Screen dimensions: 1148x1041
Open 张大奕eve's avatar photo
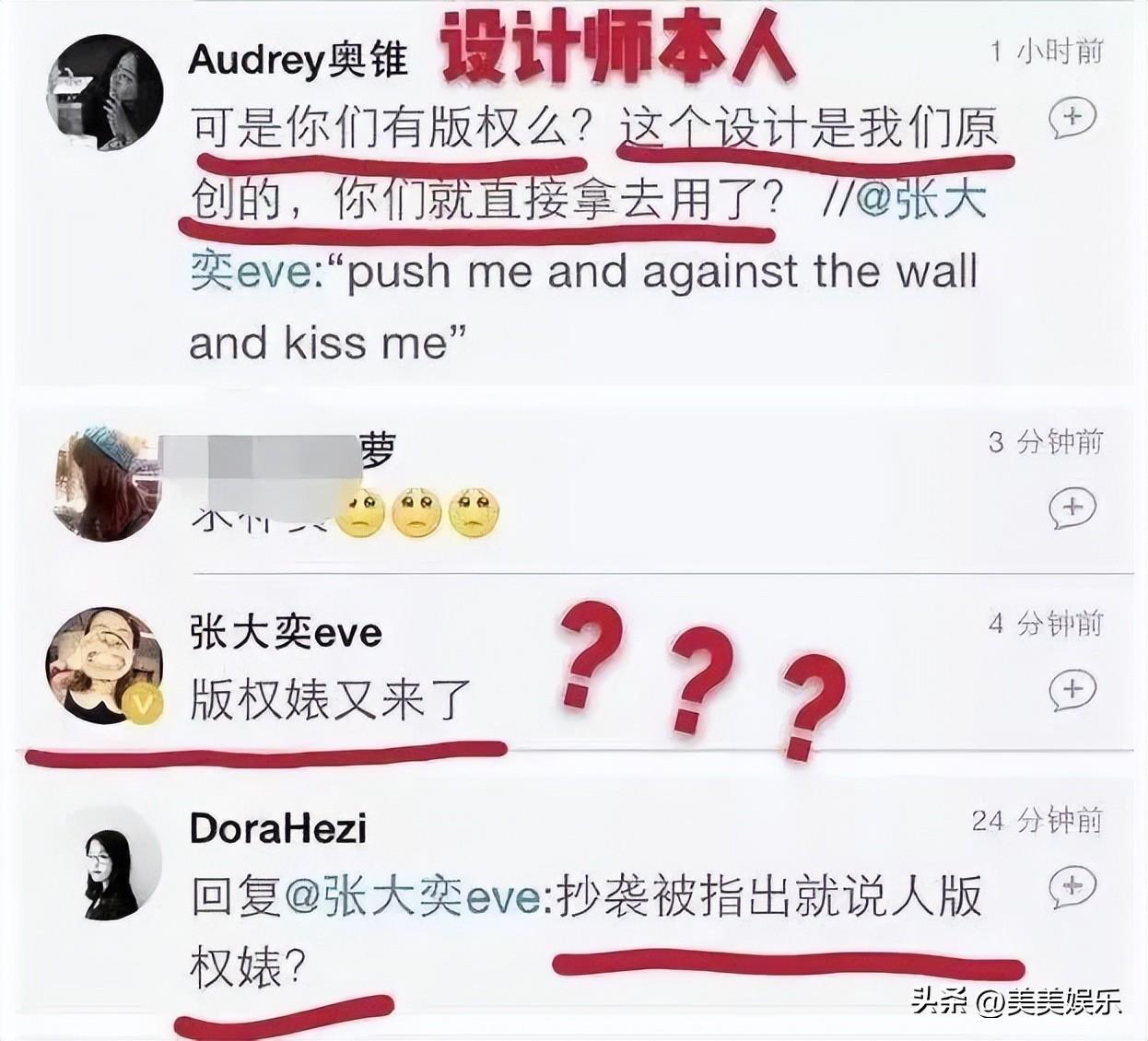(103, 665)
